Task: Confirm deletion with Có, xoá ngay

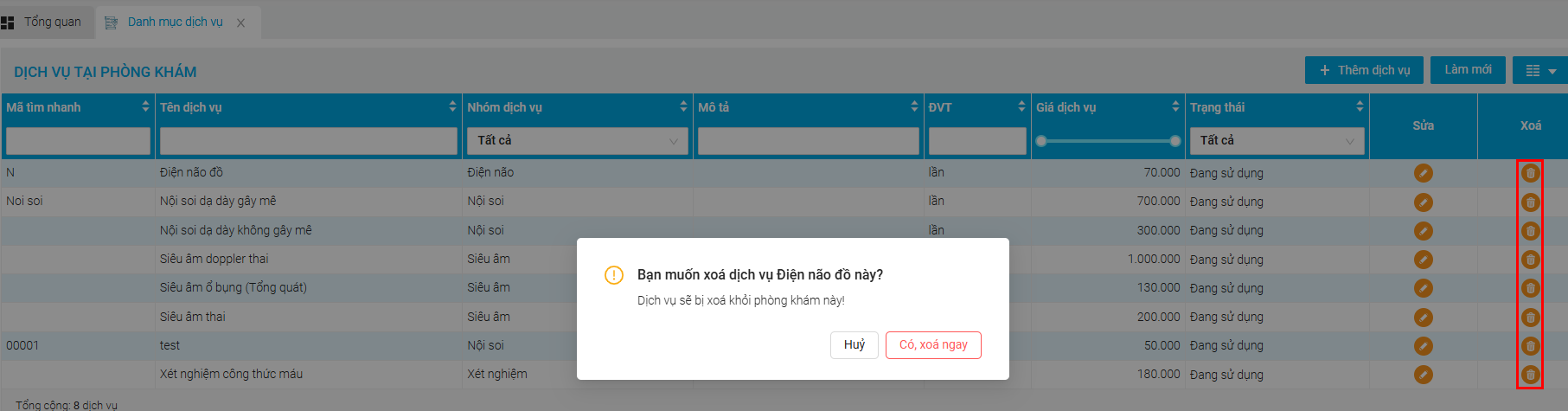Action: click(x=933, y=344)
